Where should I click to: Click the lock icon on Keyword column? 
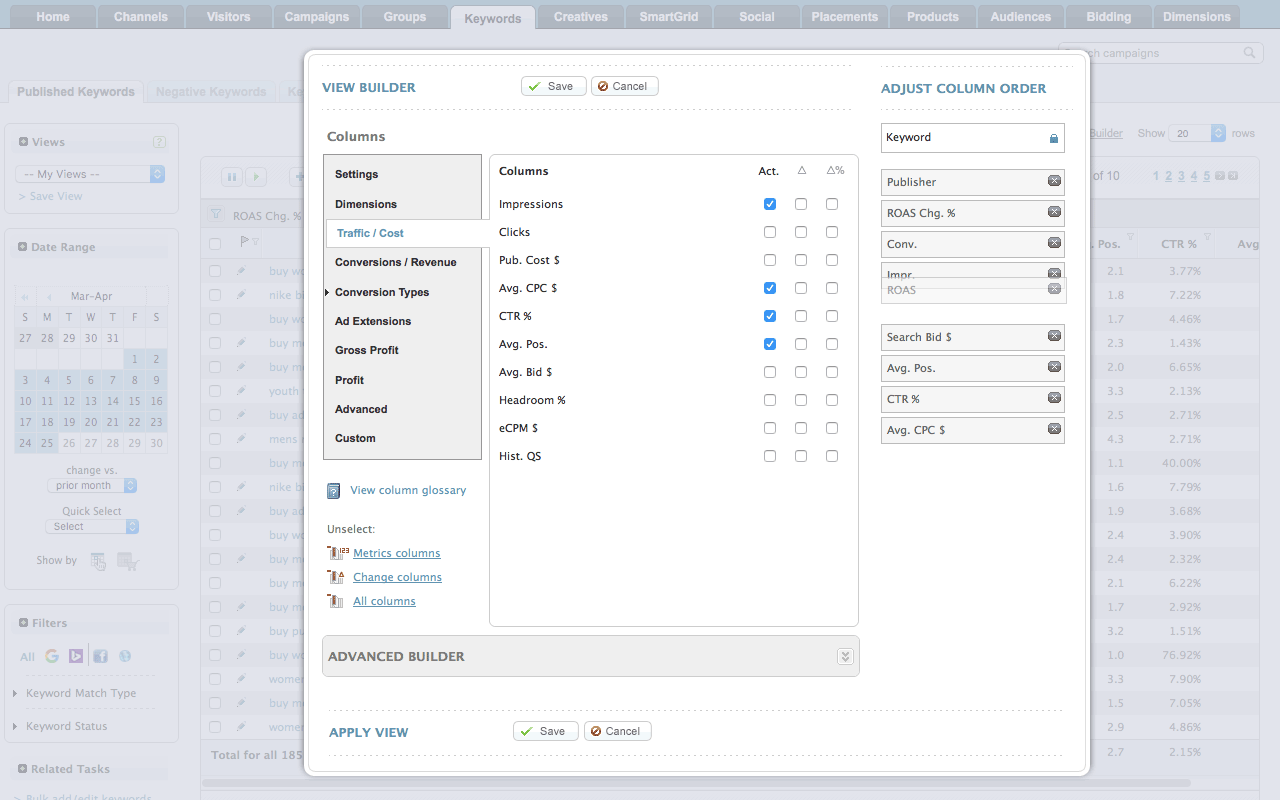pos(1053,138)
